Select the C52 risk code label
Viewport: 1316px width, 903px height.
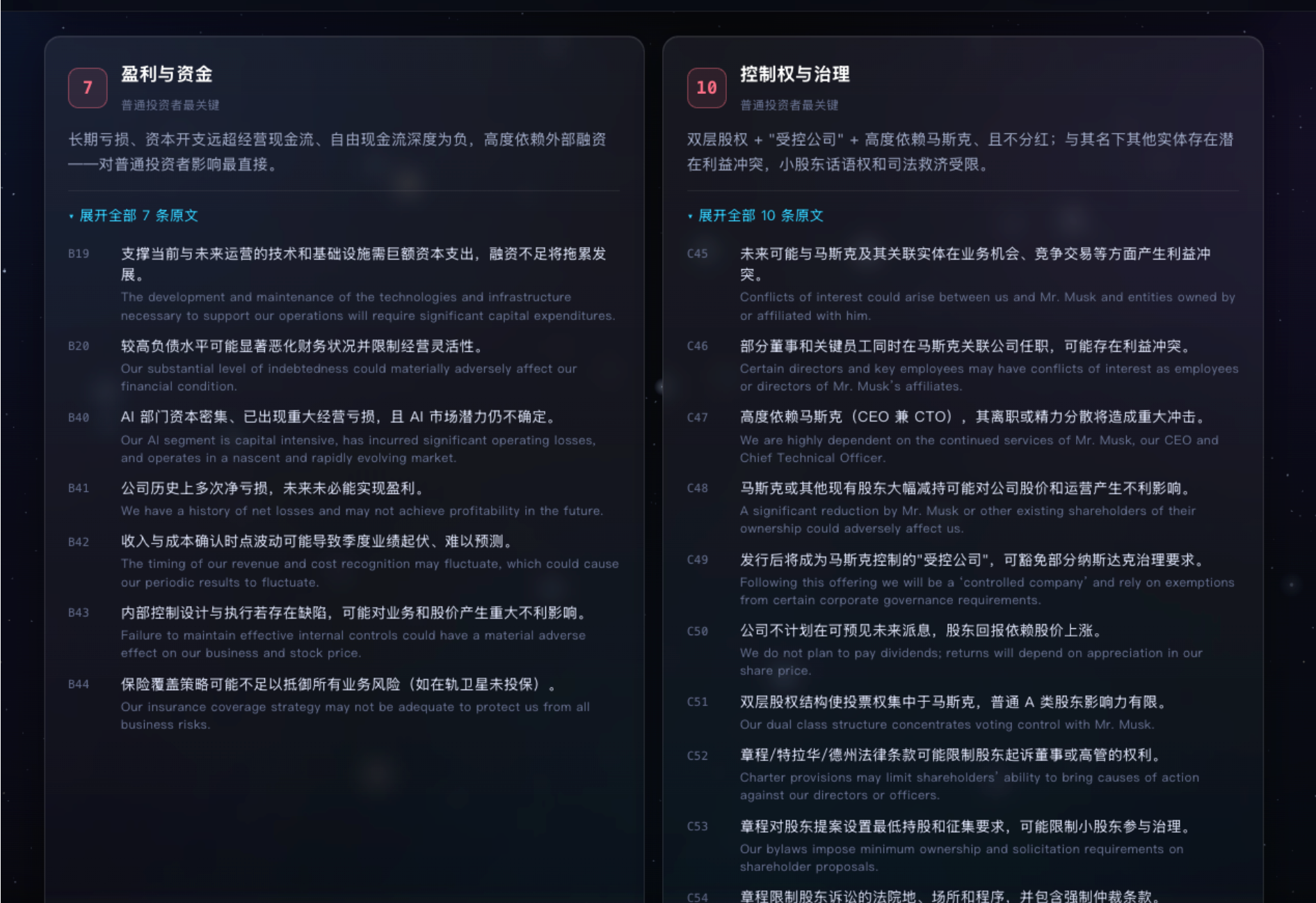coord(698,756)
